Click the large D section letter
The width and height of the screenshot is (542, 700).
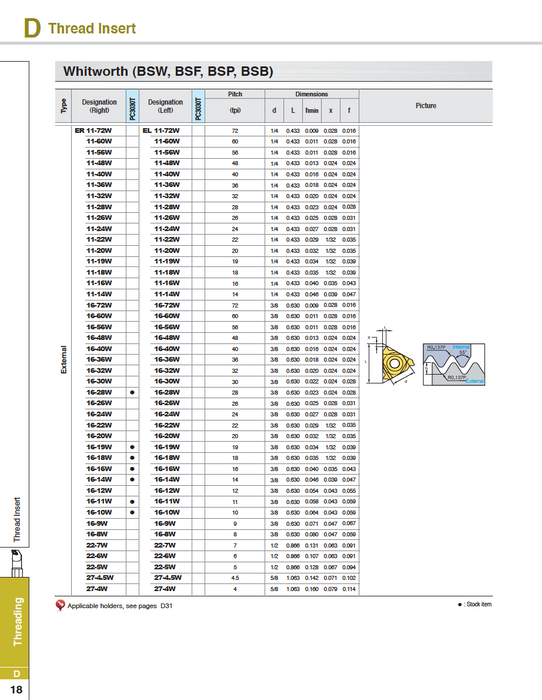[x=32, y=28]
